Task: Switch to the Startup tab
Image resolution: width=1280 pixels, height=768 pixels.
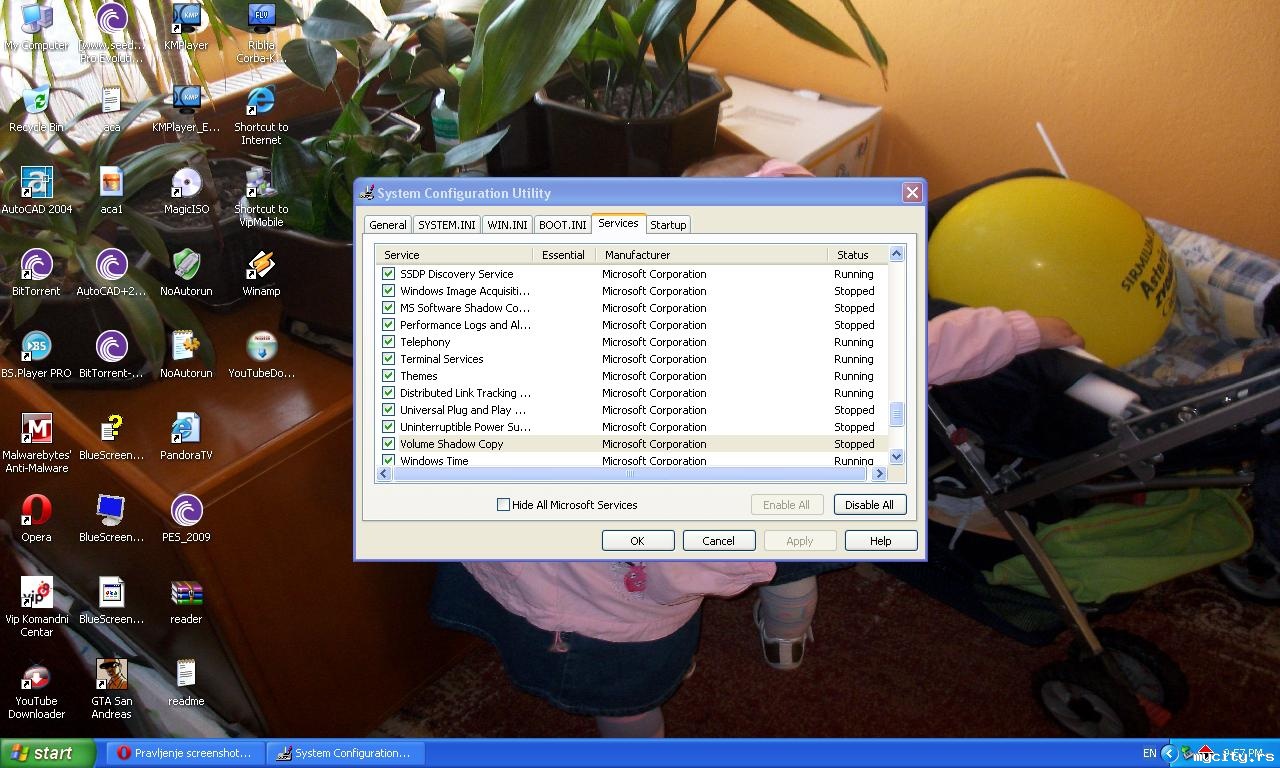Action: pos(668,225)
